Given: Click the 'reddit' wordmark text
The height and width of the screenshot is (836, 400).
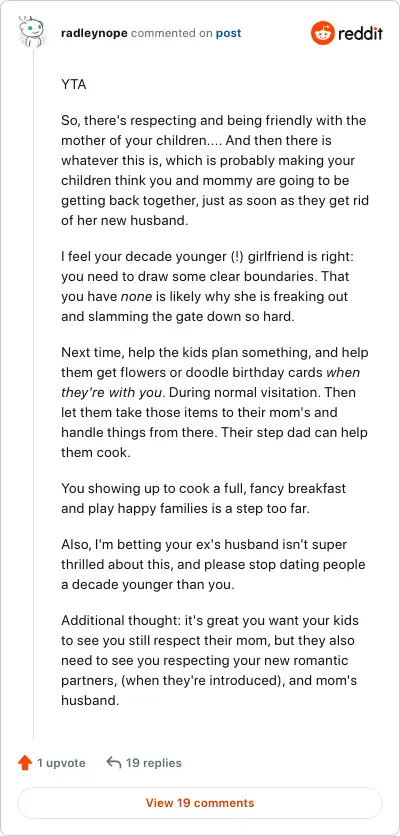Looking at the screenshot, I should pyautogui.click(x=359, y=34).
